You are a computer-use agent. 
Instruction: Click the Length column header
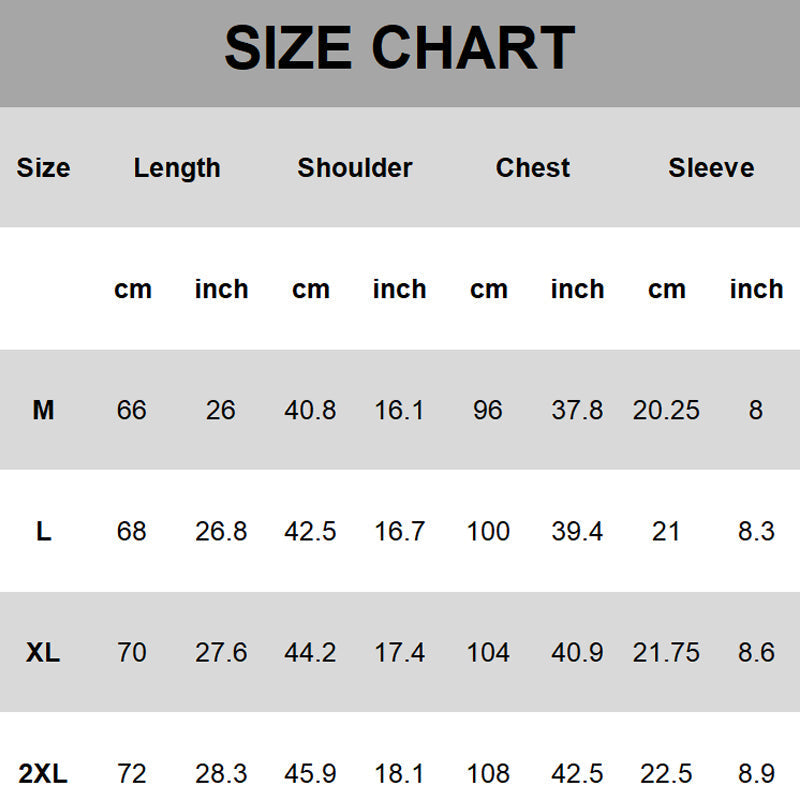(x=177, y=168)
